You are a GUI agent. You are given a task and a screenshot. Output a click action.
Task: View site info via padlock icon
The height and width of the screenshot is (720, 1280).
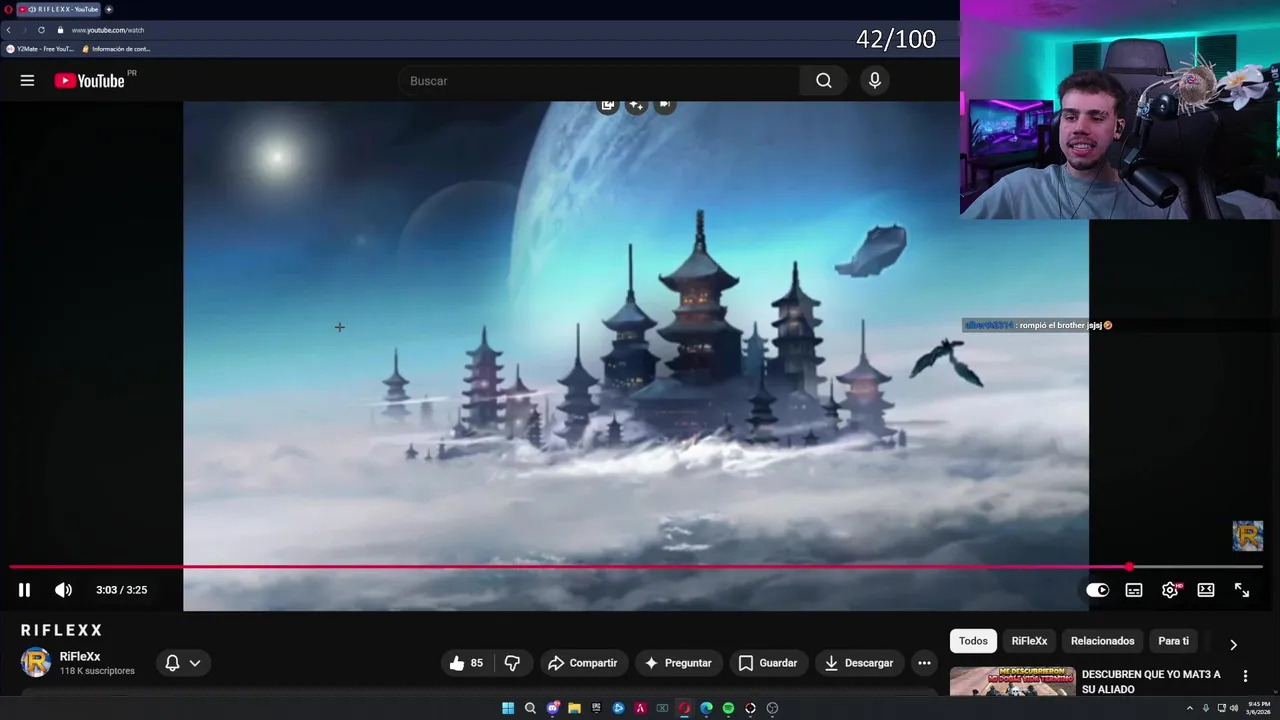click(60, 30)
